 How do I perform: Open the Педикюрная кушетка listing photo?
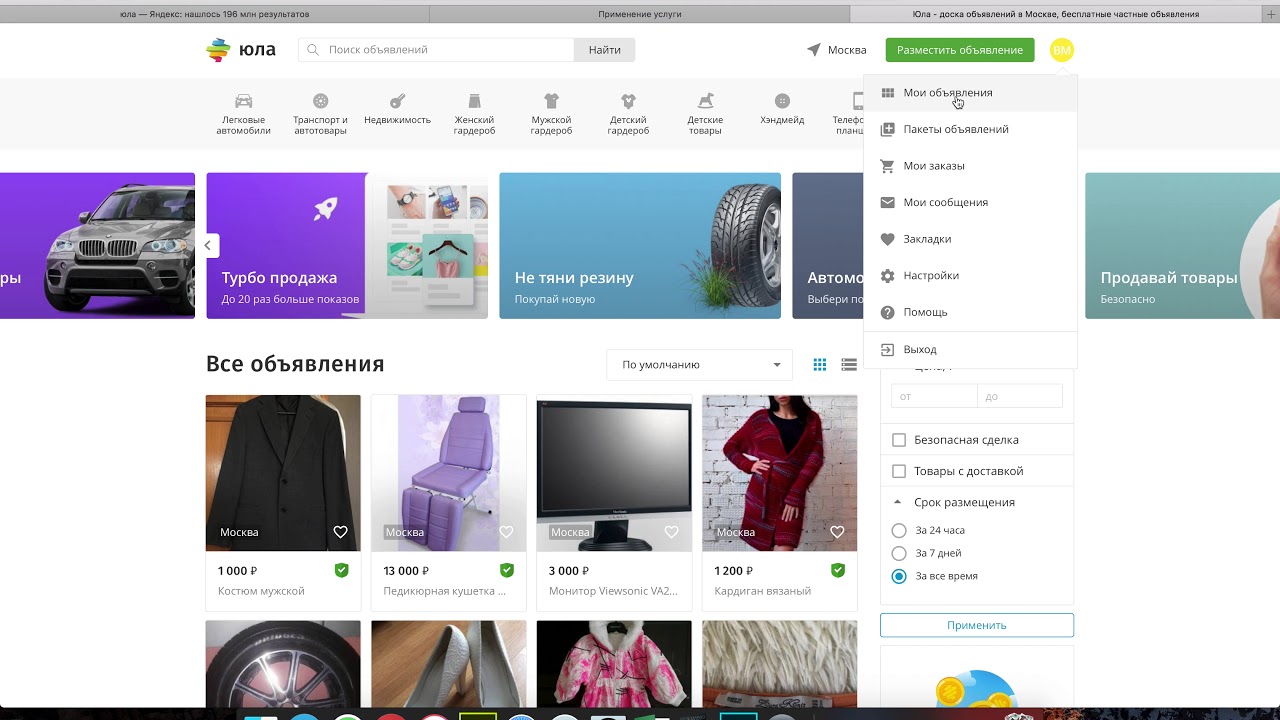point(449,473)
